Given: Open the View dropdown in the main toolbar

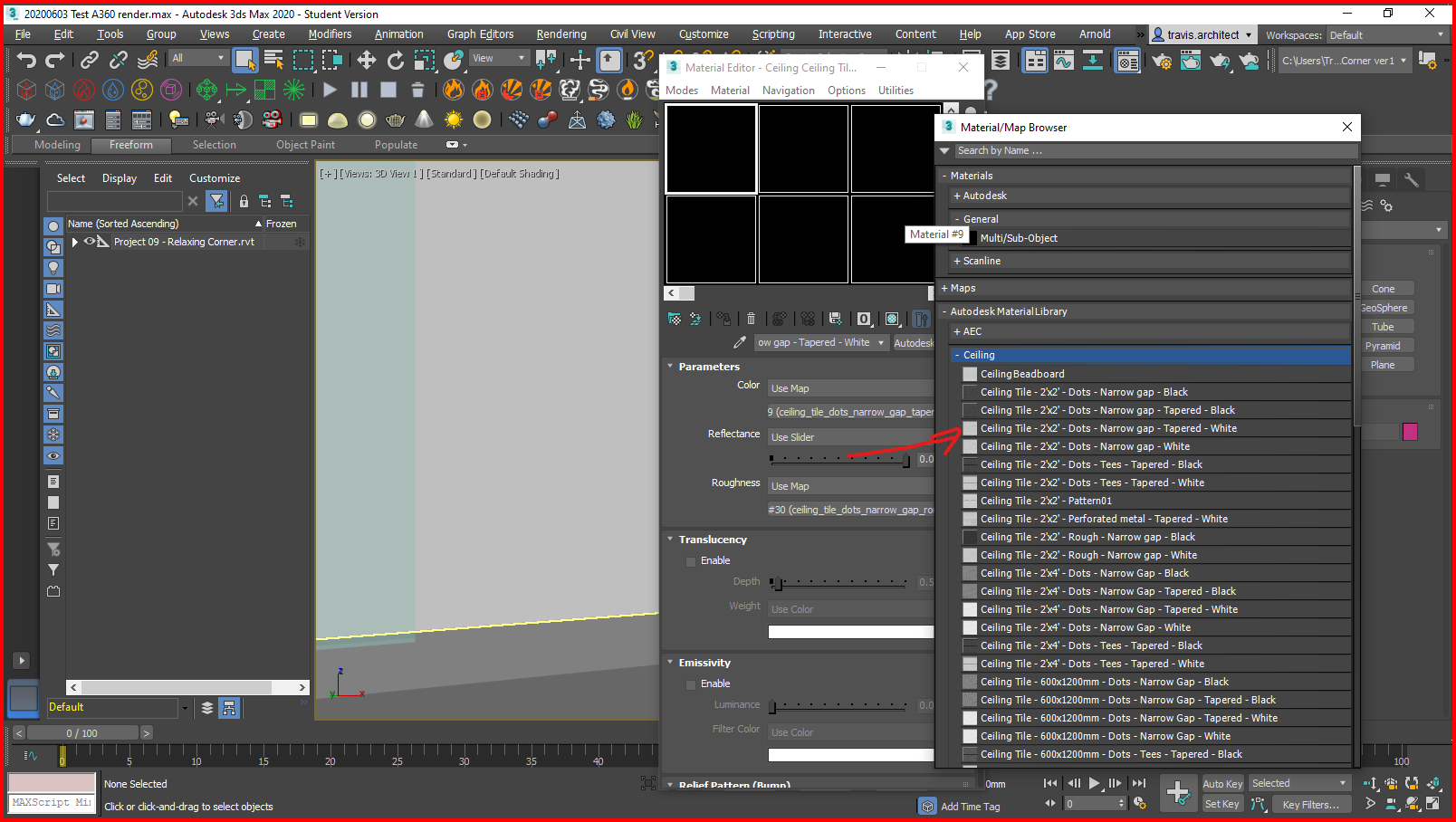Looking at the screenshot, I should pyautogui.click(x=498, y=57).
